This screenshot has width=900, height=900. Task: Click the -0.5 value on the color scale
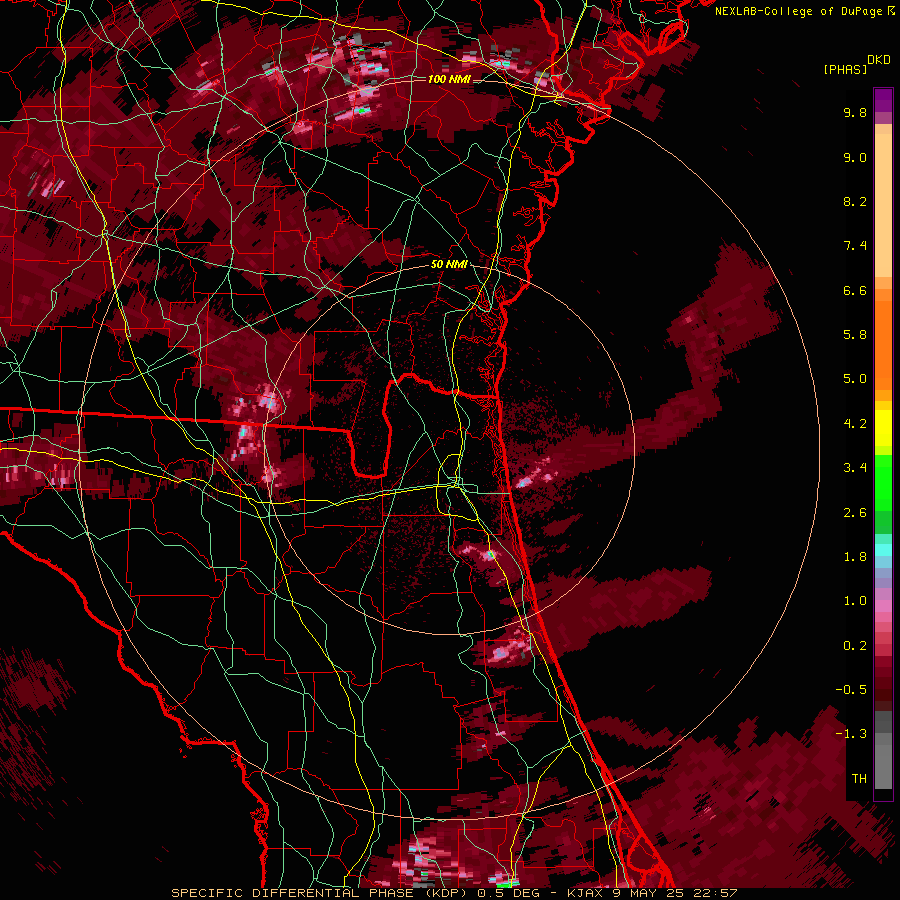pos(851,690)
